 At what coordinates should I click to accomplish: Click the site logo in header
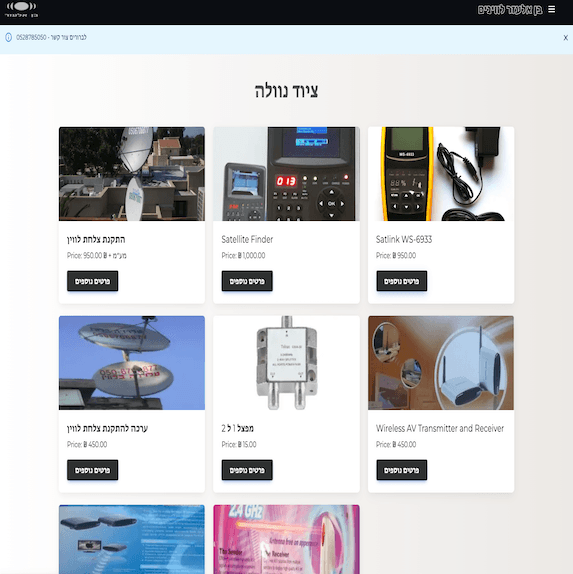[x=22, y=10]
